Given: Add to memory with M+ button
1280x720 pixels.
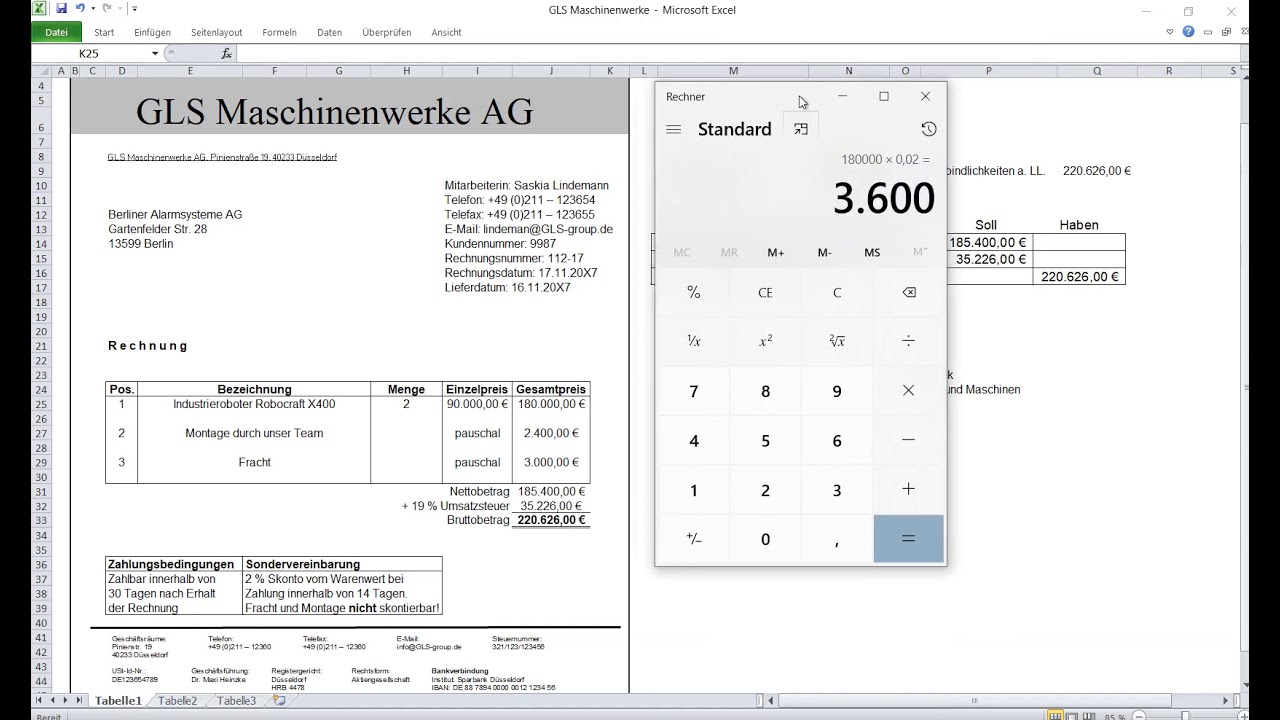Looking at the screenshot, I should click(x=776, y=253).
